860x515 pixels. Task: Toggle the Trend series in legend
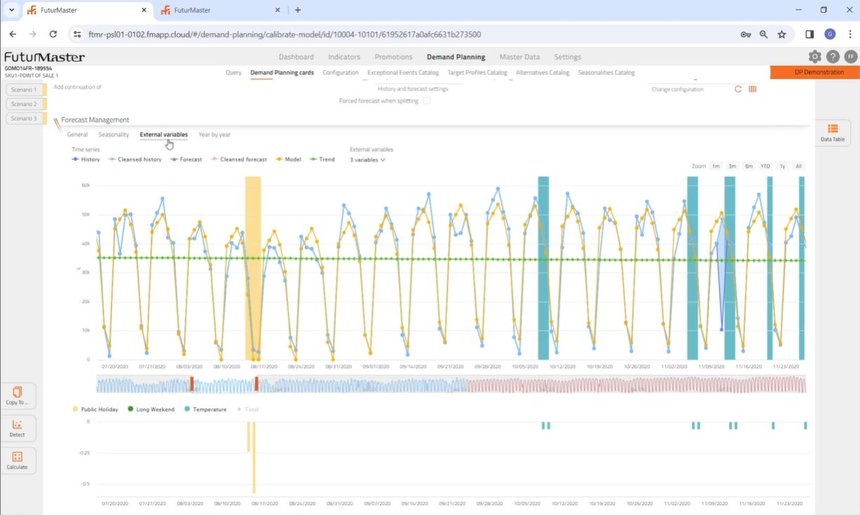tap(322, 159)
